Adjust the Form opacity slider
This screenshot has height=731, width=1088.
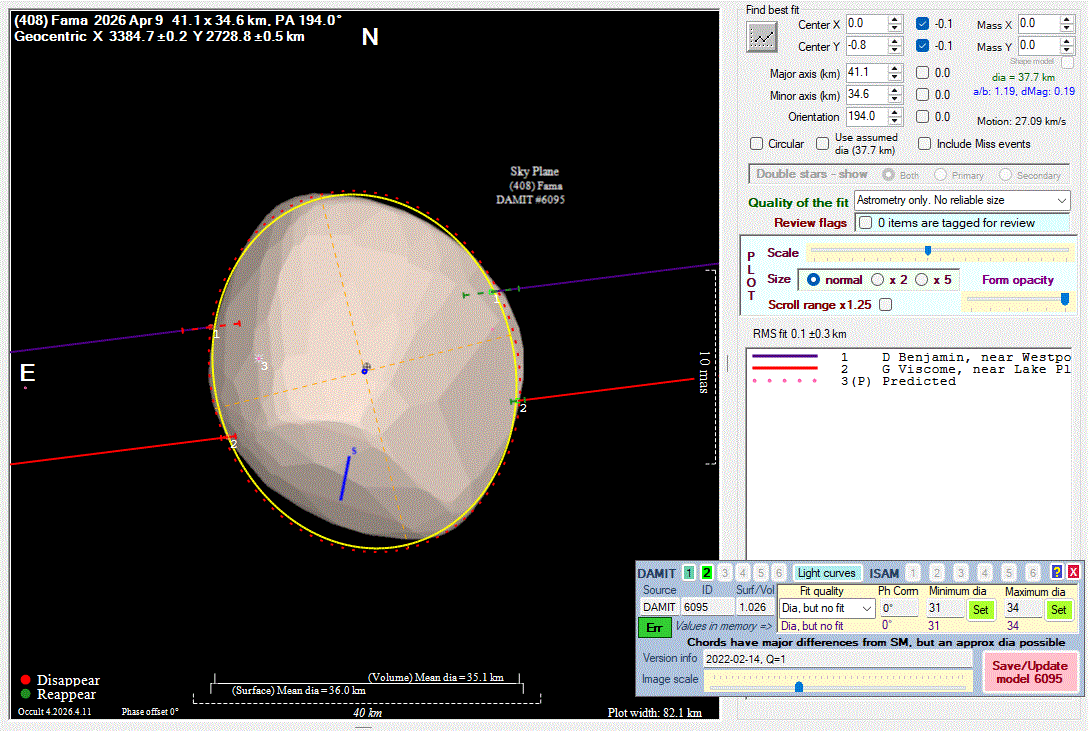click(x=1064, y=298)
